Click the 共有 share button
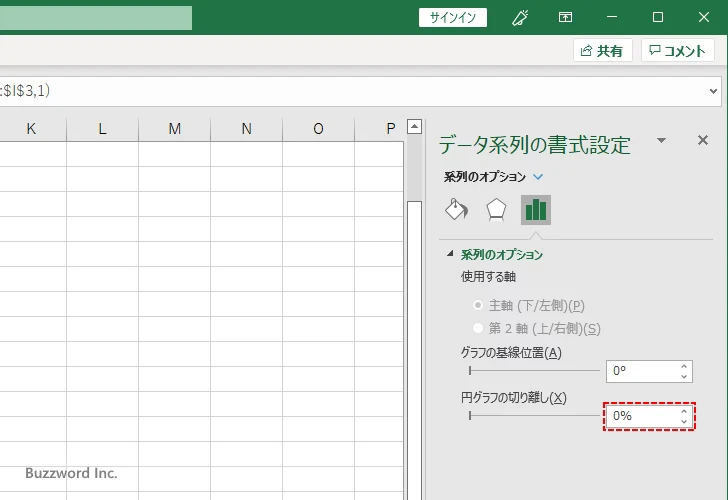The width and height of the screenshot is (728, 500). point(603,50)
